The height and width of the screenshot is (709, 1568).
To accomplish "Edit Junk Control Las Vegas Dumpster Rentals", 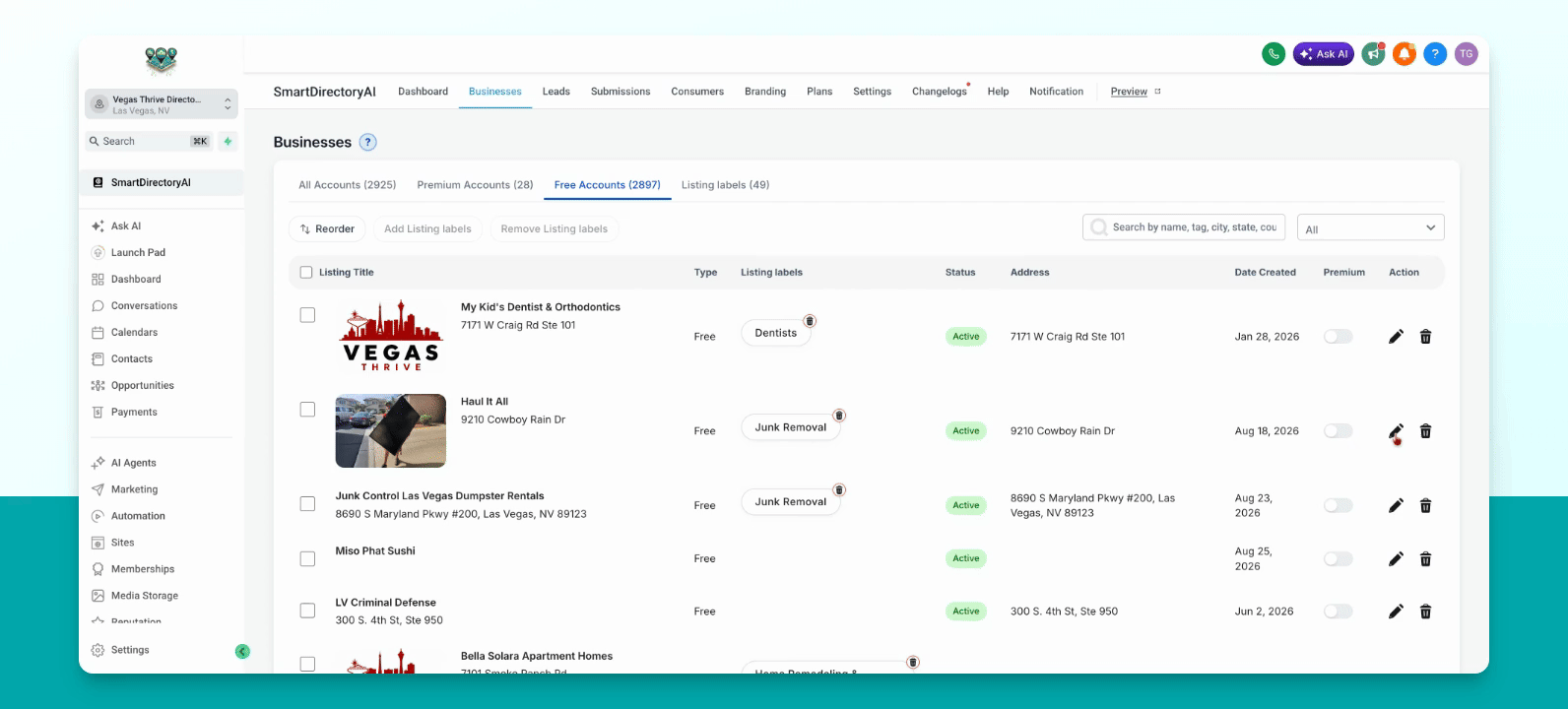I will (1396, 506).
